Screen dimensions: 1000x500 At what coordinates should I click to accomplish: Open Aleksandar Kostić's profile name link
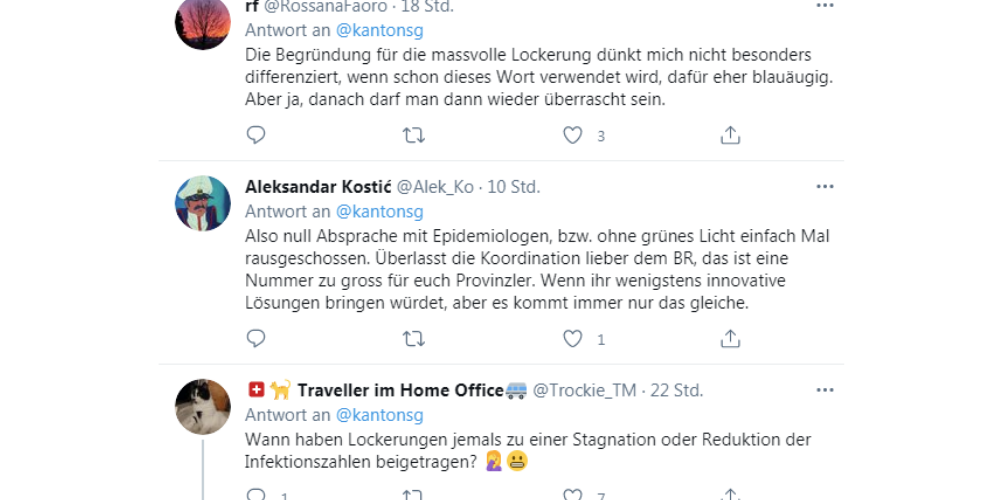[x=318, y=187]
